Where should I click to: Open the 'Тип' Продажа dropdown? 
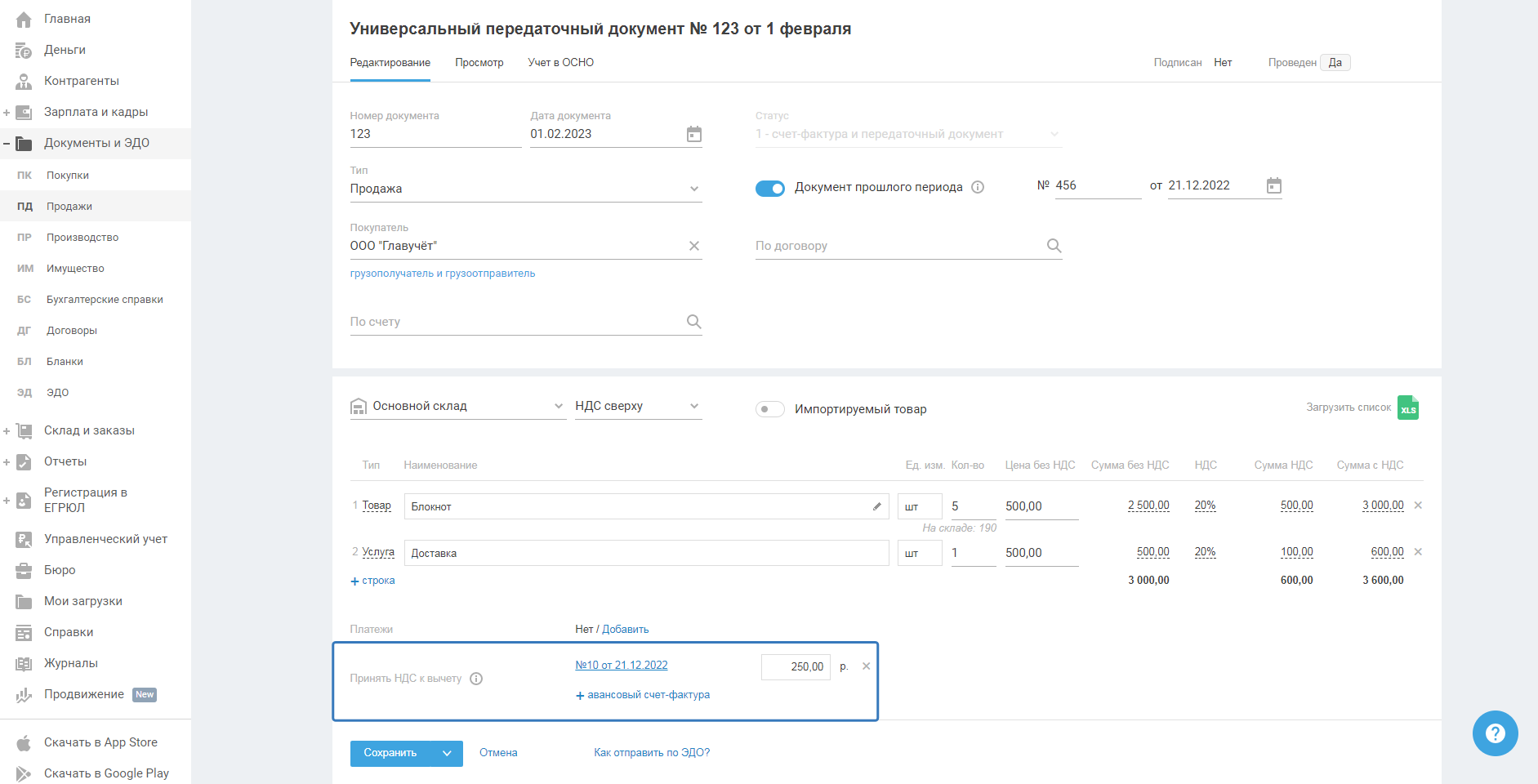pyautogui.click(x=693, y=189)
